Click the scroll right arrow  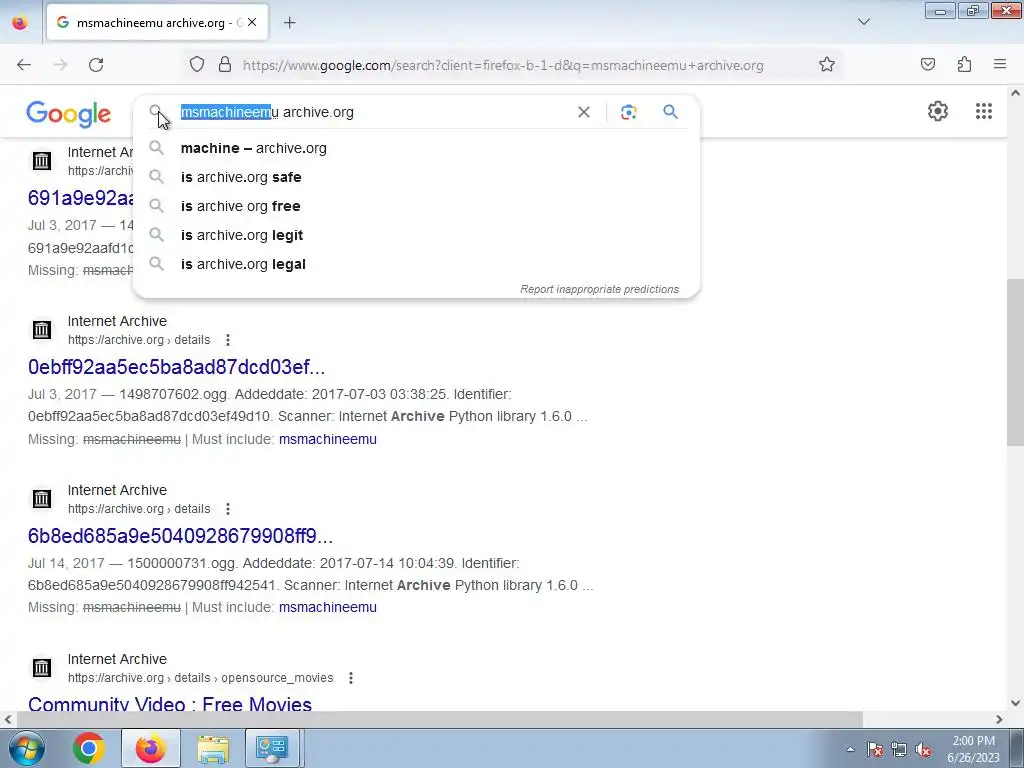click(x=999, y=719)
